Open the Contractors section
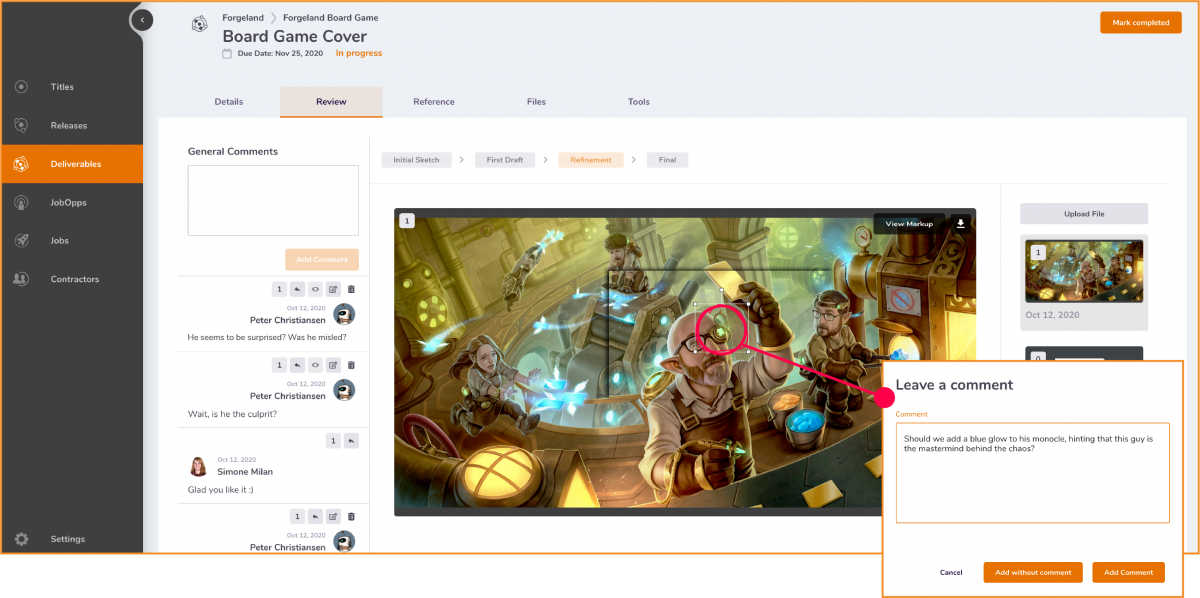Screen dimensions: 1200x598 76,279
